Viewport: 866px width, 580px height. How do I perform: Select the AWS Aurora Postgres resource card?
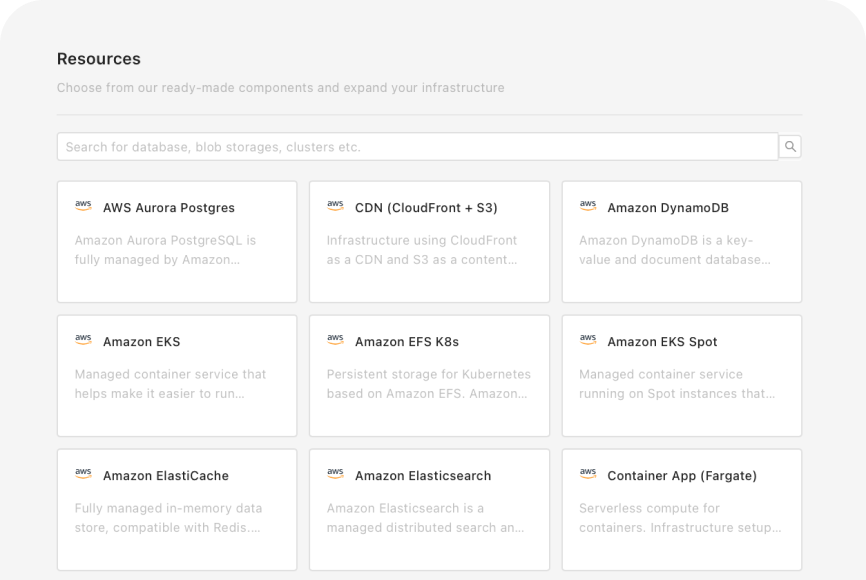177,241
